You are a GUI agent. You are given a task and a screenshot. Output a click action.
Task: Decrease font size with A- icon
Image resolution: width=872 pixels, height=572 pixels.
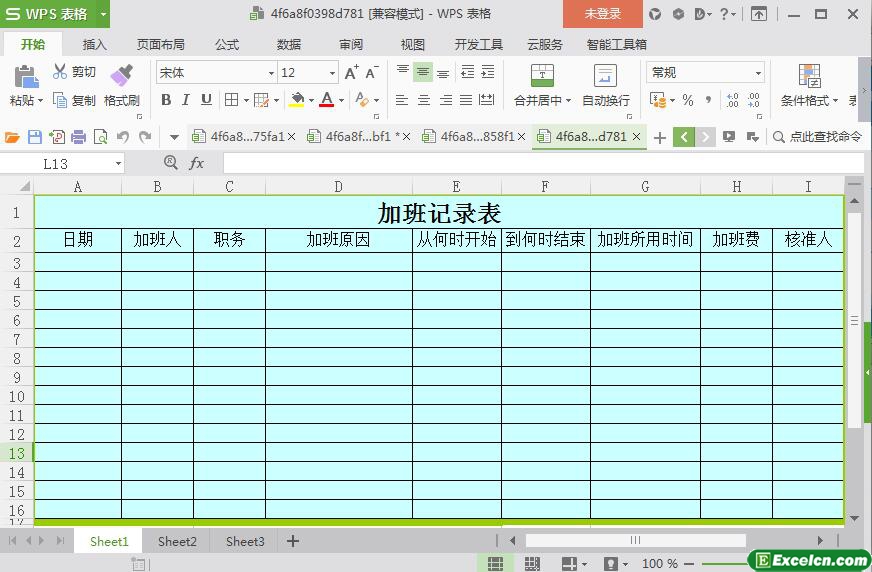pyautogui.click(x=372, y=72)
